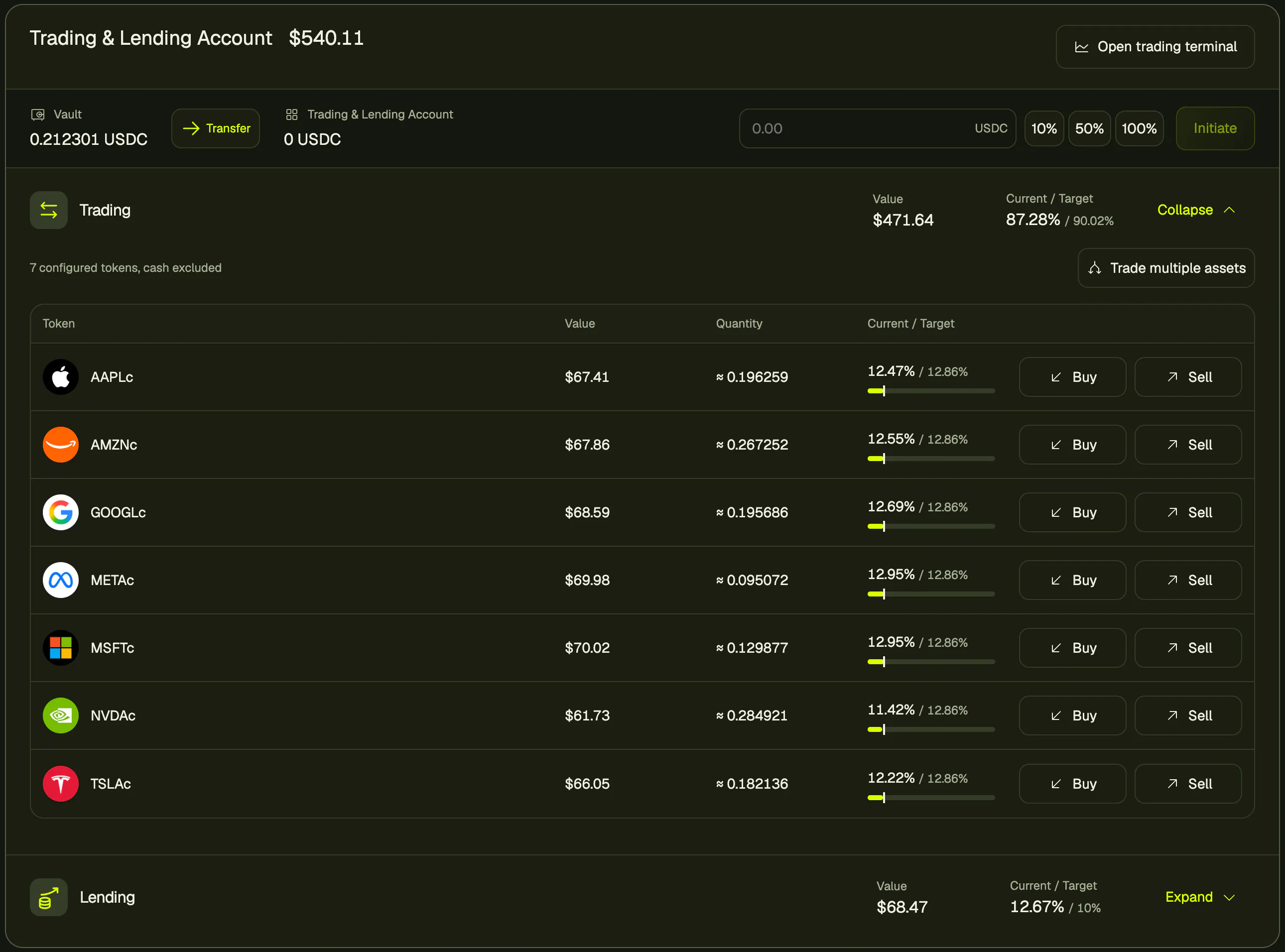Viewport: 1285px width, 952px height.
Task: Sell AMZNc token
Action: 1188,445
